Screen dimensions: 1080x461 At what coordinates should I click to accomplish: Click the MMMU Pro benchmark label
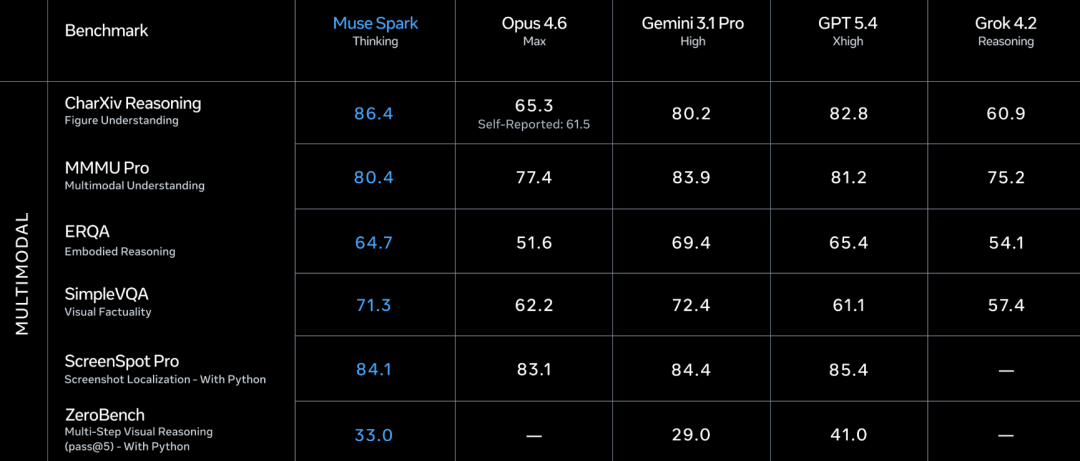[134, 176]
